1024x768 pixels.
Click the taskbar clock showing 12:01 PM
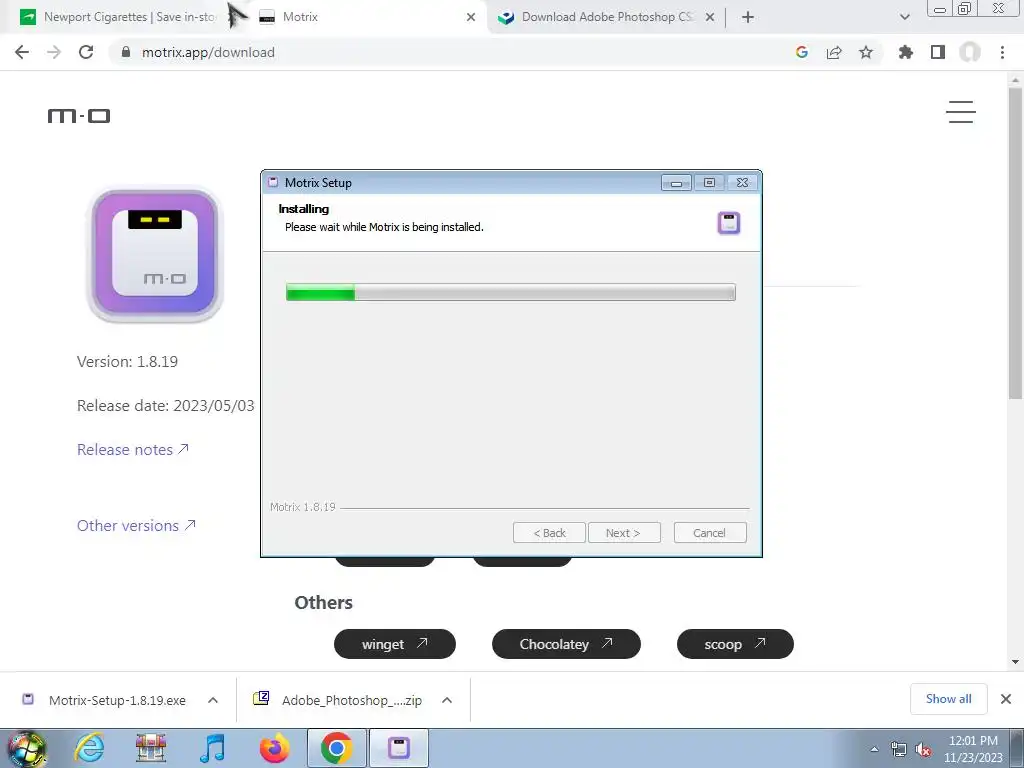[973, 749]
